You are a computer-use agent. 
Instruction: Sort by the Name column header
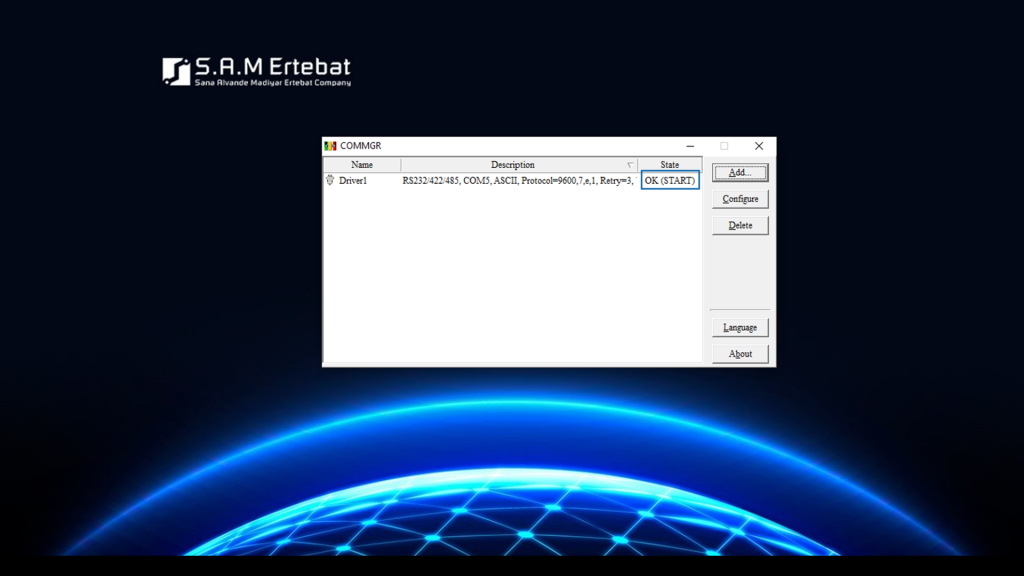(x=362, y=165)
